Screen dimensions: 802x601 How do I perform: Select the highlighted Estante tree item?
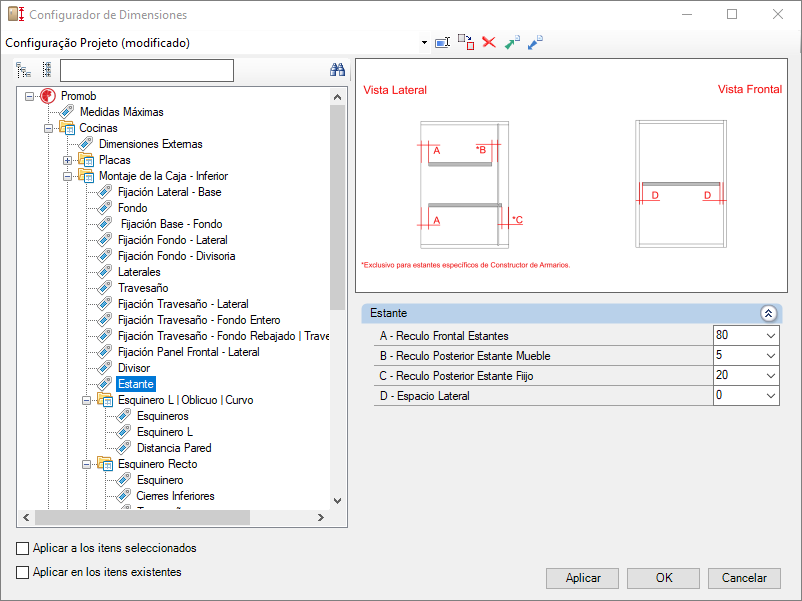tap(136, 384)
